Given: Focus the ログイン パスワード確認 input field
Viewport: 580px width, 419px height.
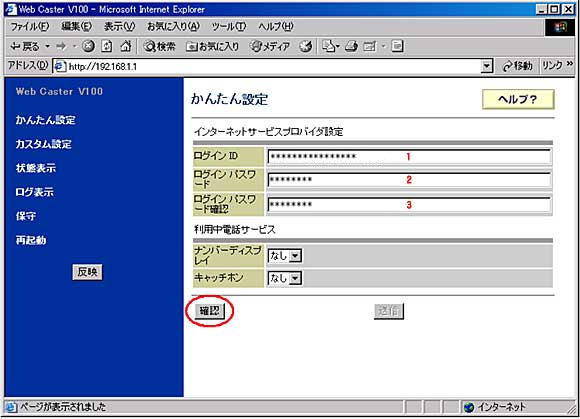Looking at the screenshot, I should 409,204.
